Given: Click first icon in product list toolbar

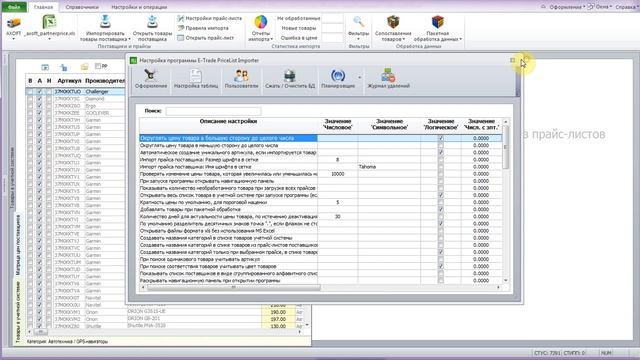Looking at the screenshot, I should click(x=45, y=67).
